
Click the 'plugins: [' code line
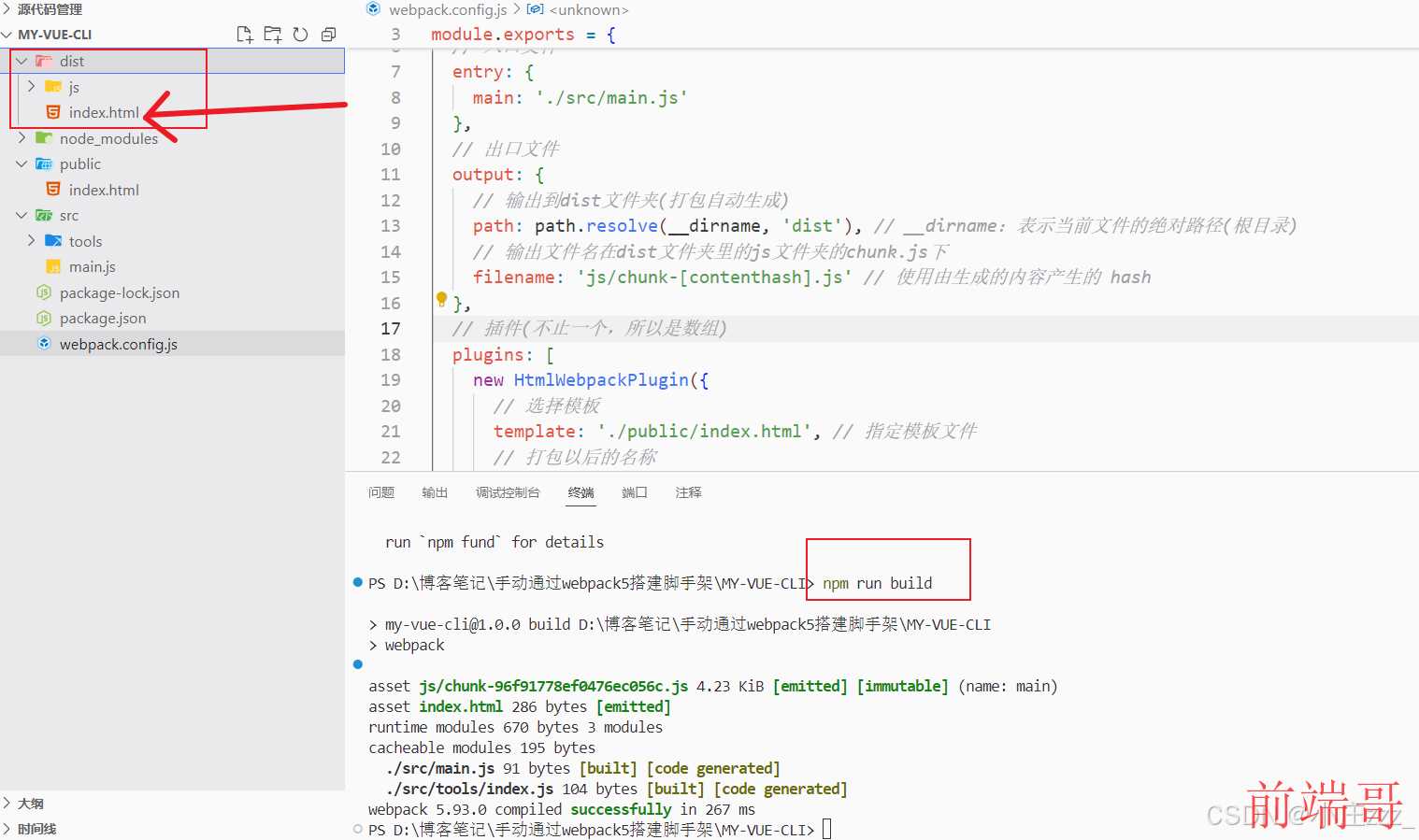pos(503,354)
